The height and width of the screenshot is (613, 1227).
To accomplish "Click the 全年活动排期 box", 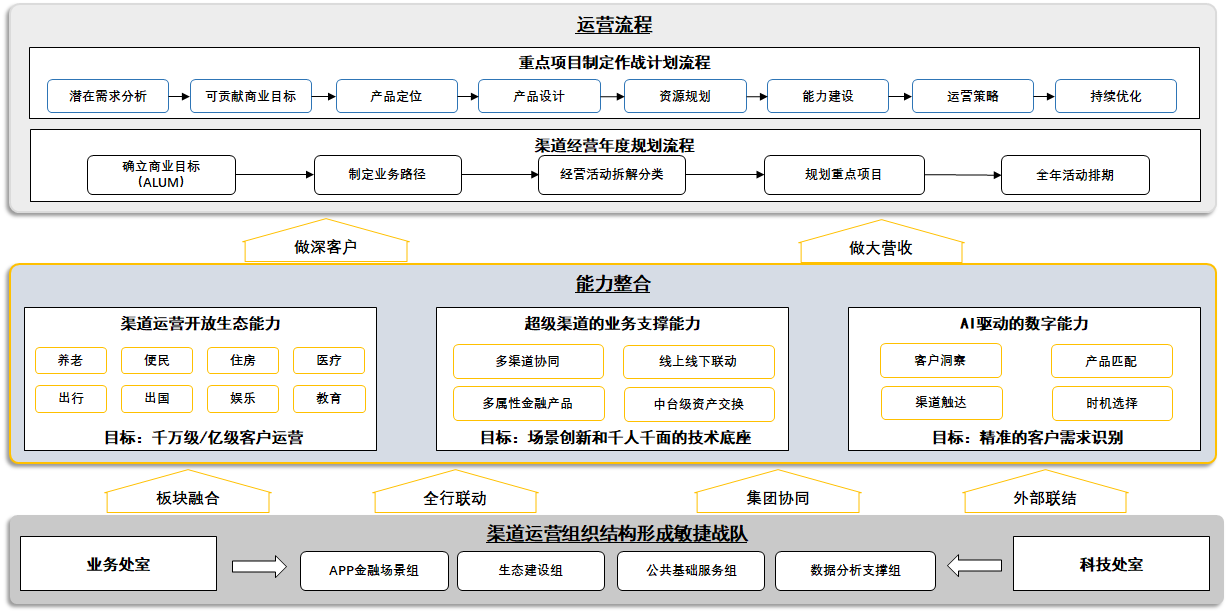I will click(x=1075, y=175).
